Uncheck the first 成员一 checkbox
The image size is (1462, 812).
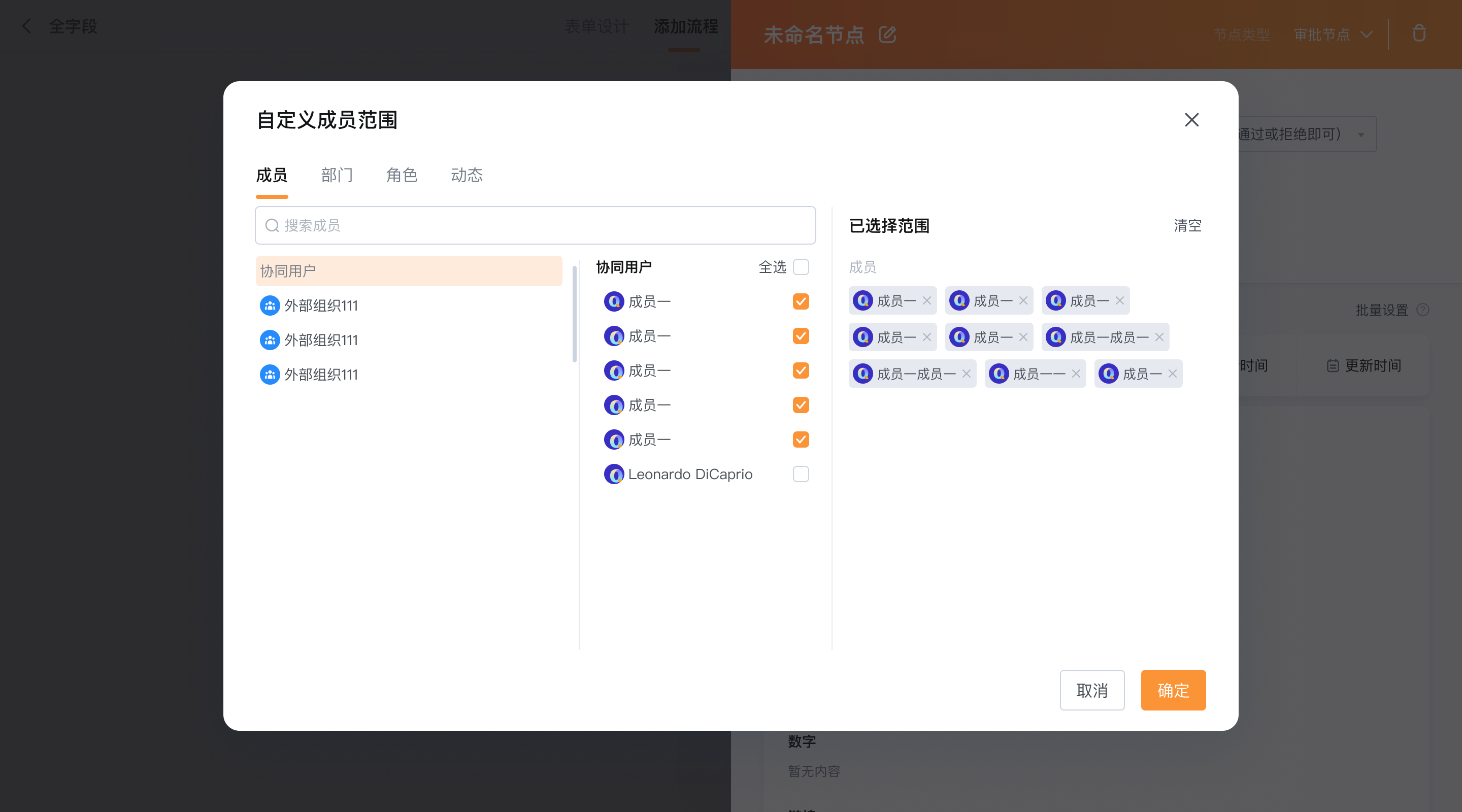pos(801,301)
